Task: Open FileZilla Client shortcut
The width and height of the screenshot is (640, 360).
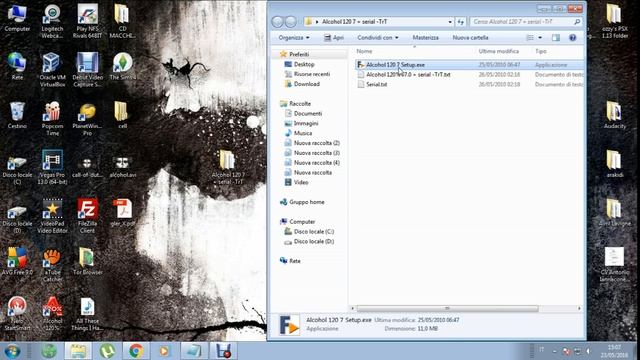Action: coord(87,216)
